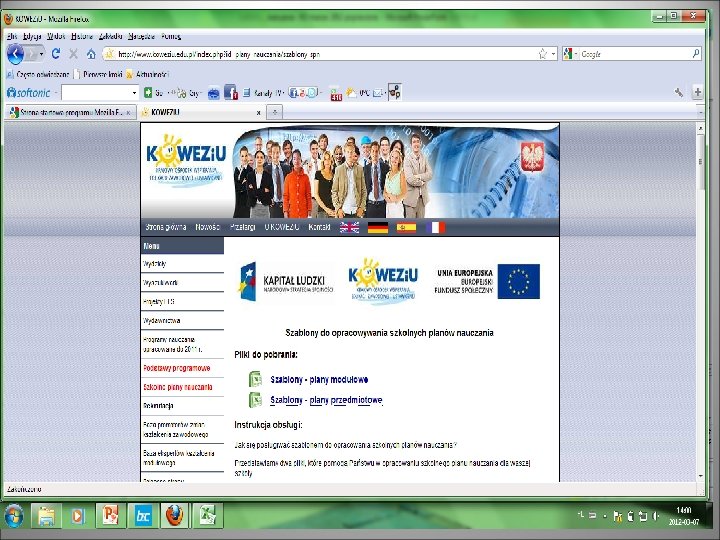Open the Pomoc menu

171,36
